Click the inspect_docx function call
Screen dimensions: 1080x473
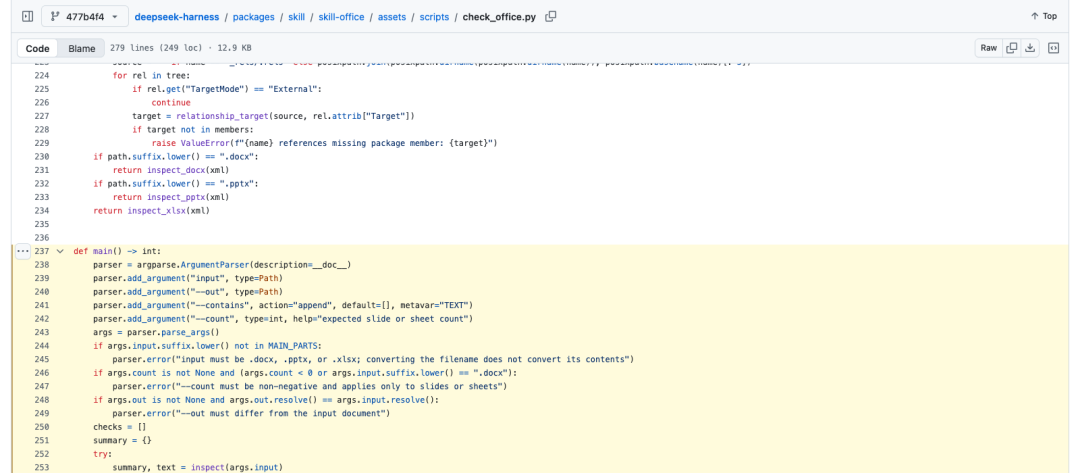click(176, 170)
